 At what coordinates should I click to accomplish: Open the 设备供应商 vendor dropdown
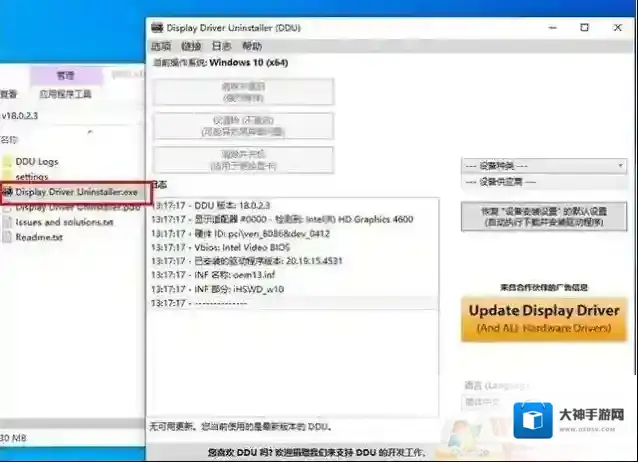(x=544, y=182)
